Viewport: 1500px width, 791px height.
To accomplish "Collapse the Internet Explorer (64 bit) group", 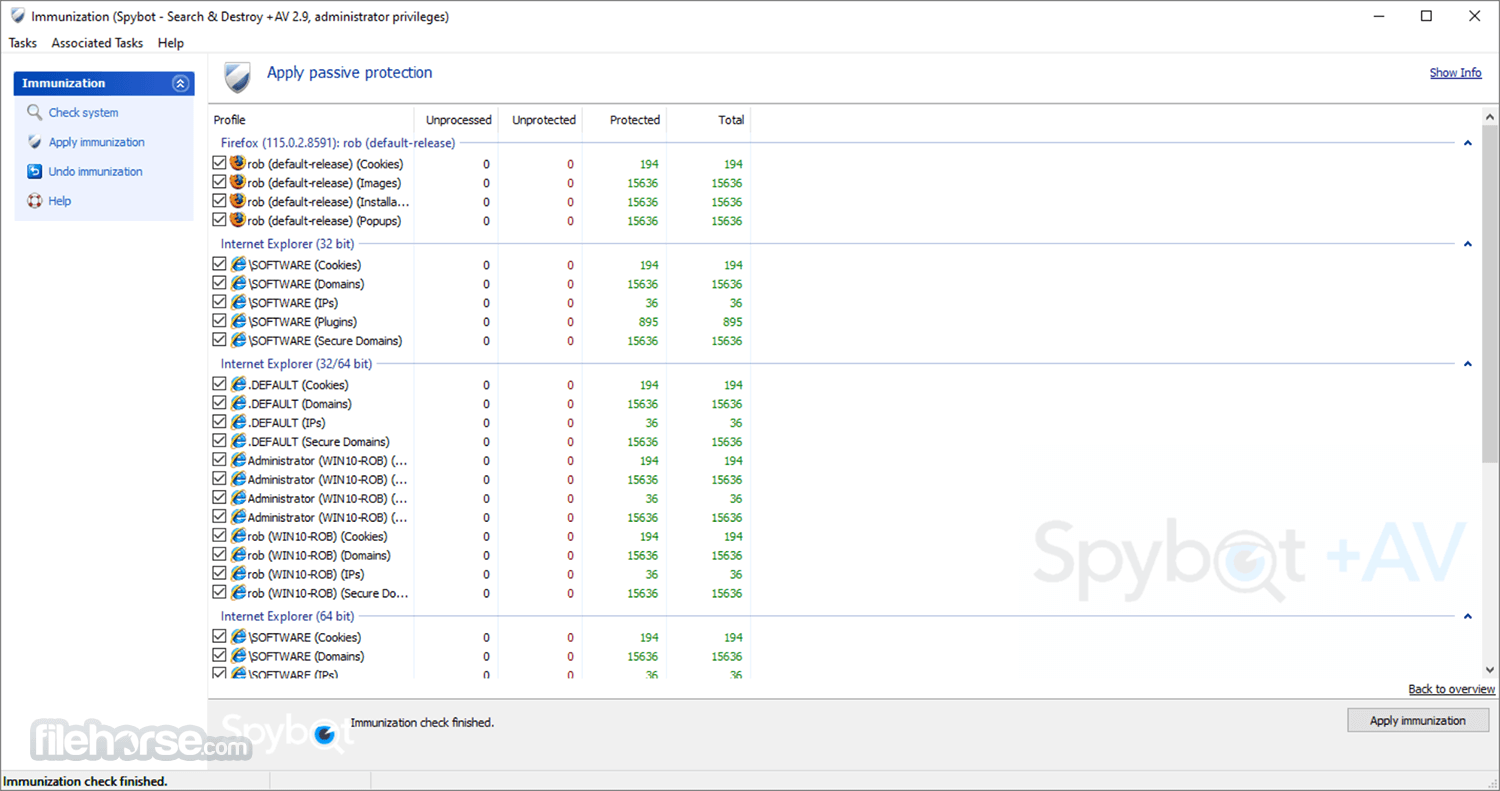I will coord(1467,616).
